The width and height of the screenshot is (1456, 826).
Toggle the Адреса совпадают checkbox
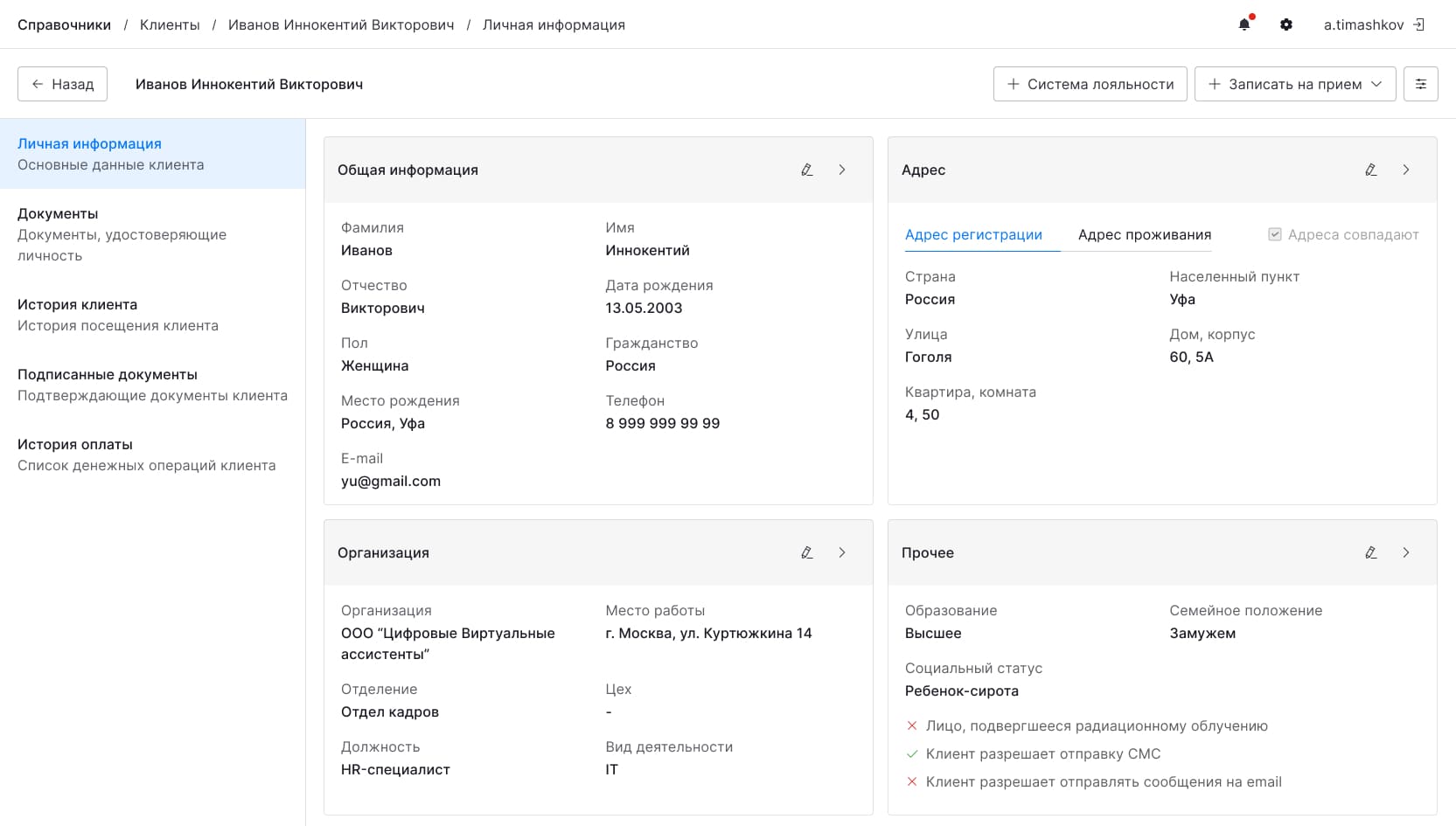pyautogui.click(x=1275, y=234)
